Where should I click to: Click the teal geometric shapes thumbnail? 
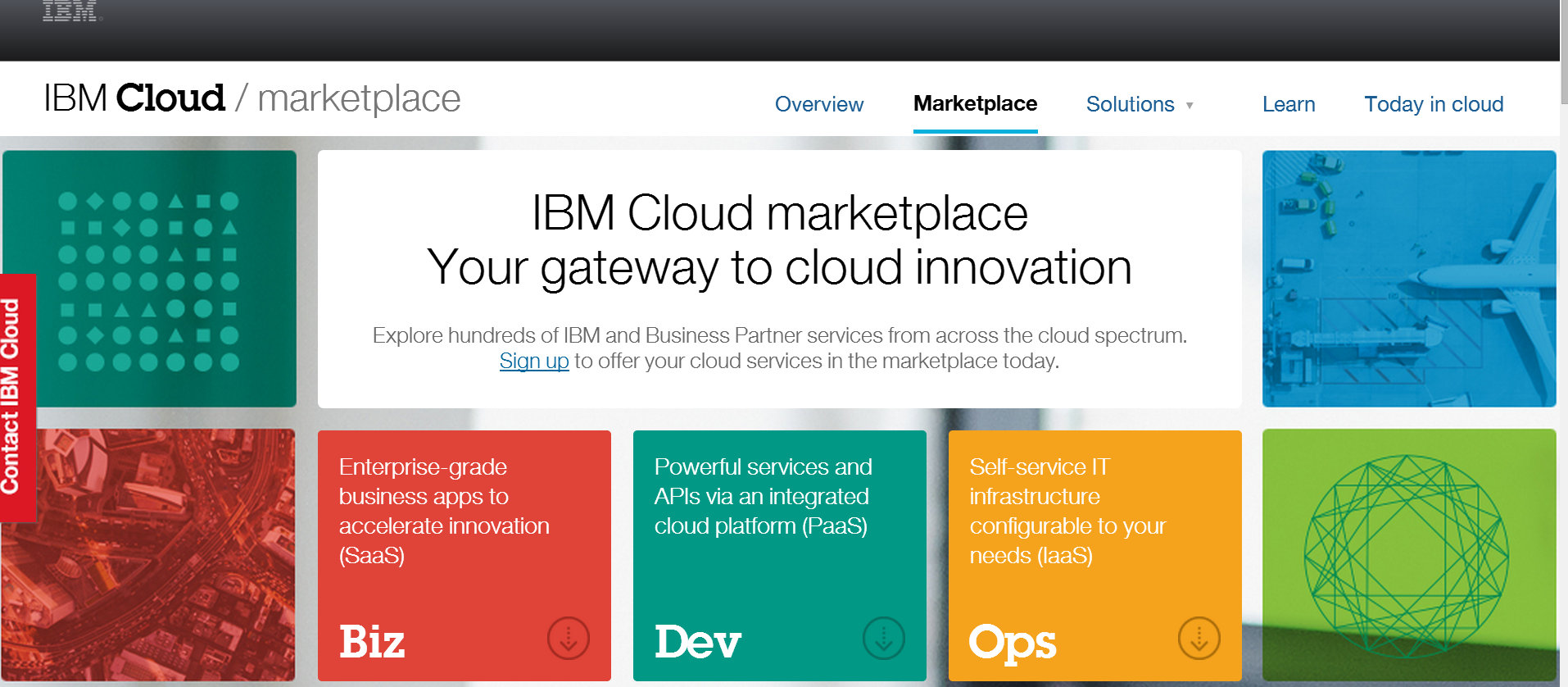pyautogui.click(x=149, y=279)
